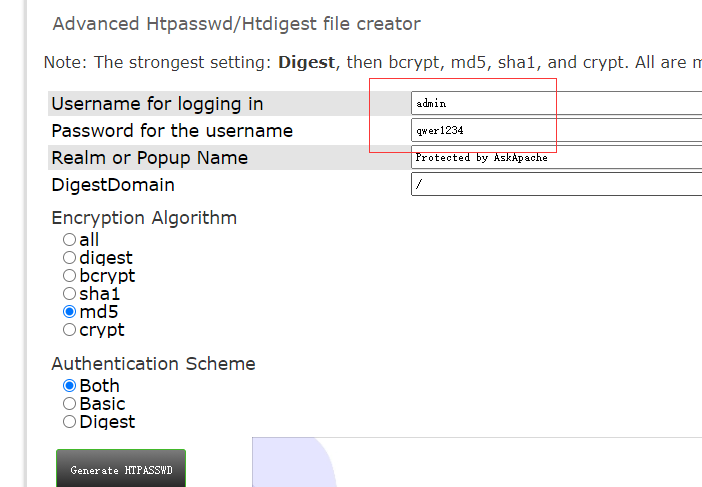Viewport: 702px width, 487px height.
Task: Select the DigestDomain text box
Action: [x=556, y=184]
